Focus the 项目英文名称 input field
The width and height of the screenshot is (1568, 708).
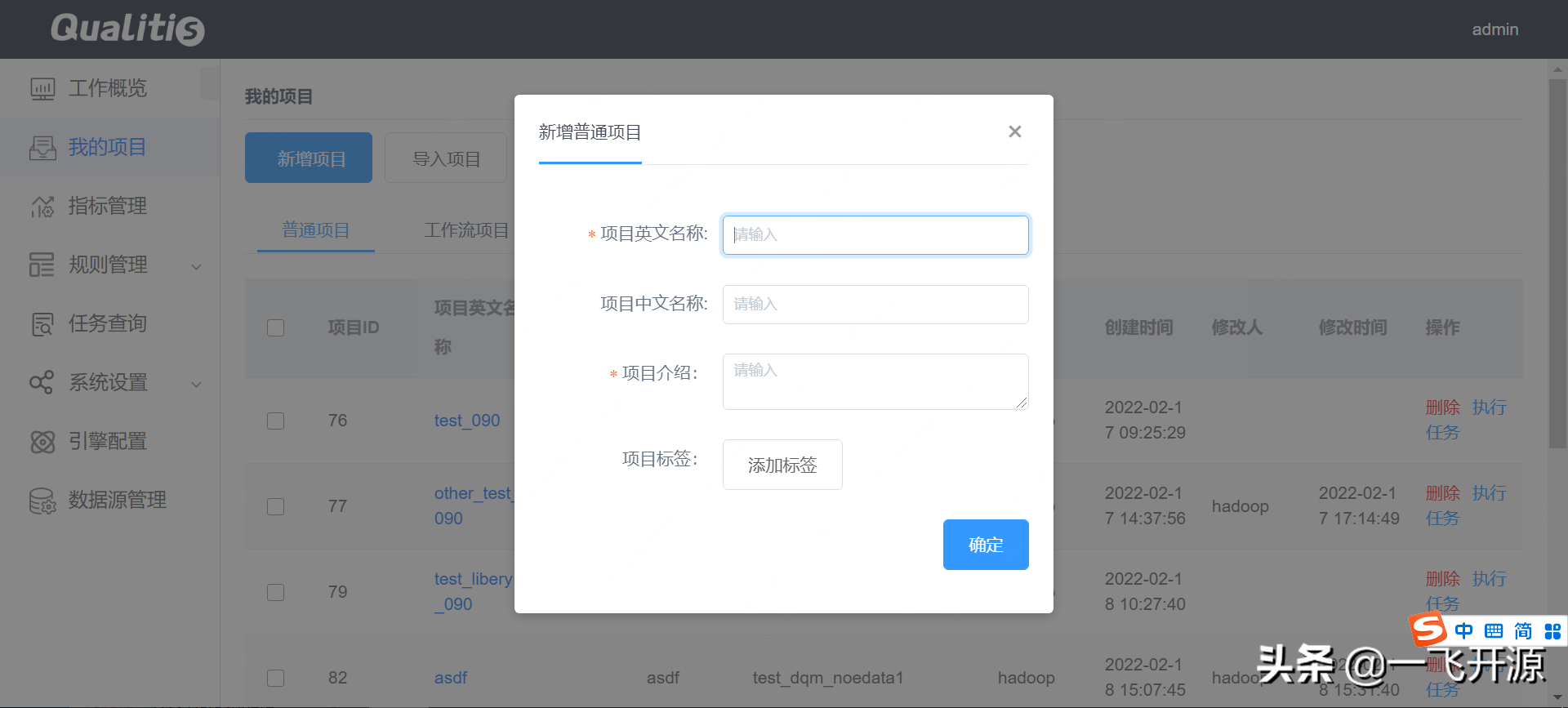[875, 235]
